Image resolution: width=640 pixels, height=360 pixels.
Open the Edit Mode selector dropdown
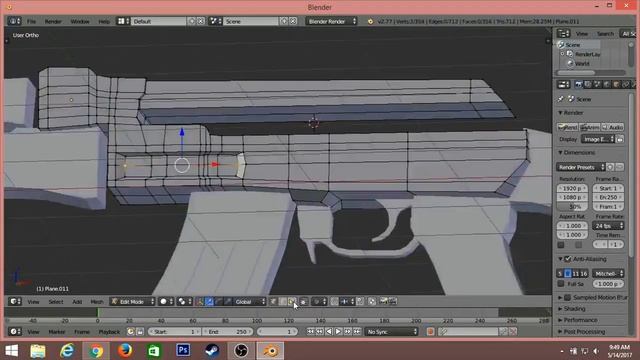click(x=133, y=302)
